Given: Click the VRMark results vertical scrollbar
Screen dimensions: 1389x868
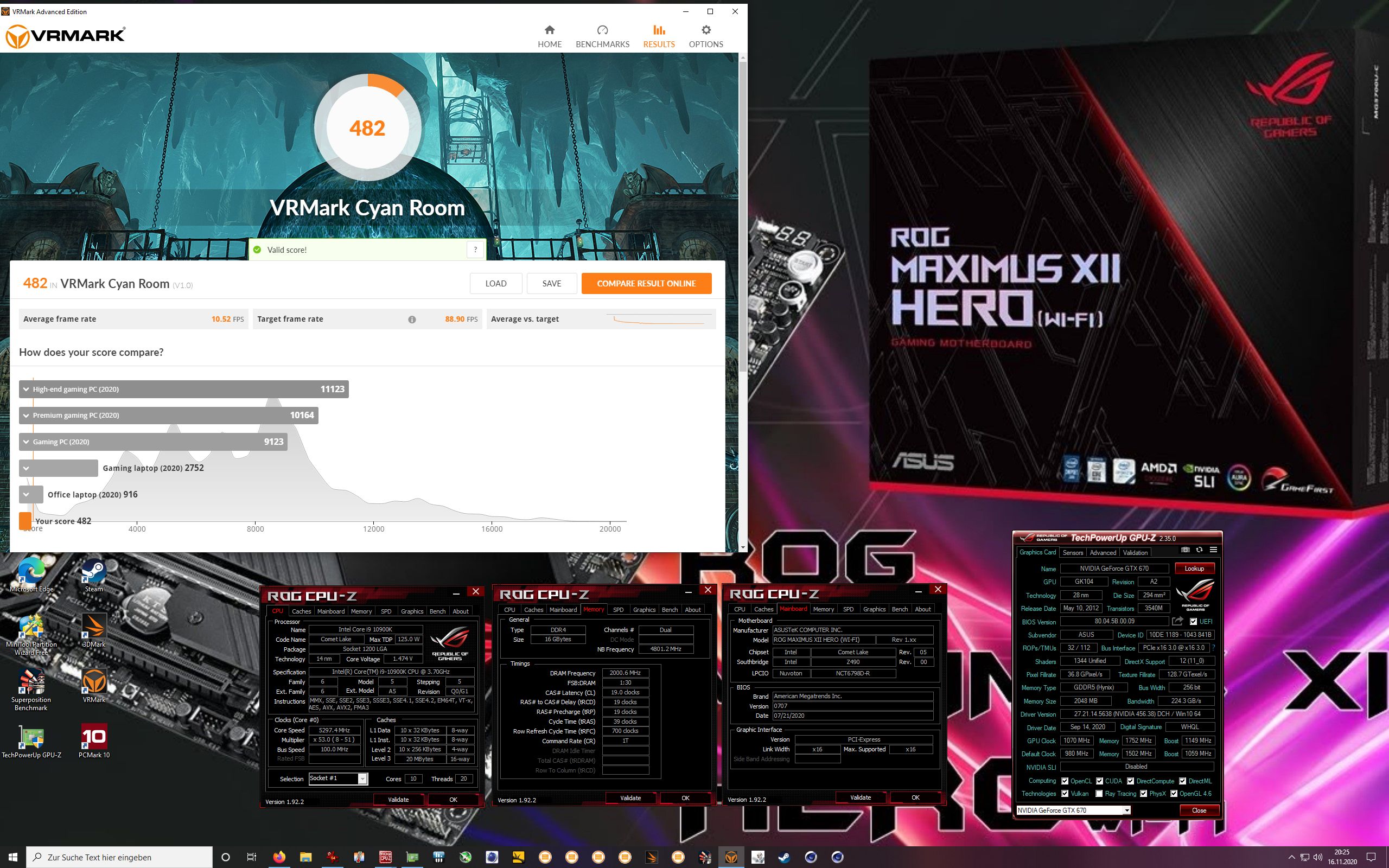Looking at the screenshot, I should click(743, 215).
